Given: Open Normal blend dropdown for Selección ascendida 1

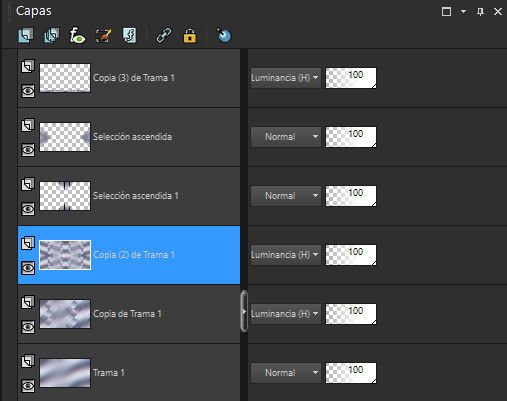Looking at the screenshot, I should (286, 196).
